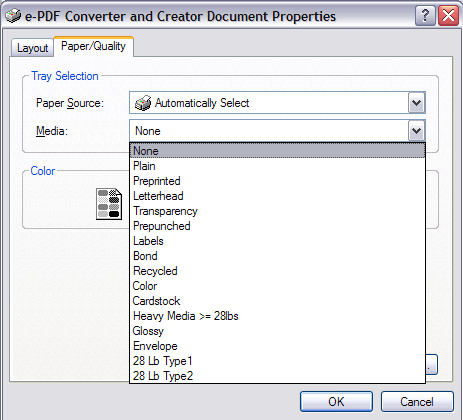Choose Plain media type
The image size is (463, 420).
pos(277,166)
